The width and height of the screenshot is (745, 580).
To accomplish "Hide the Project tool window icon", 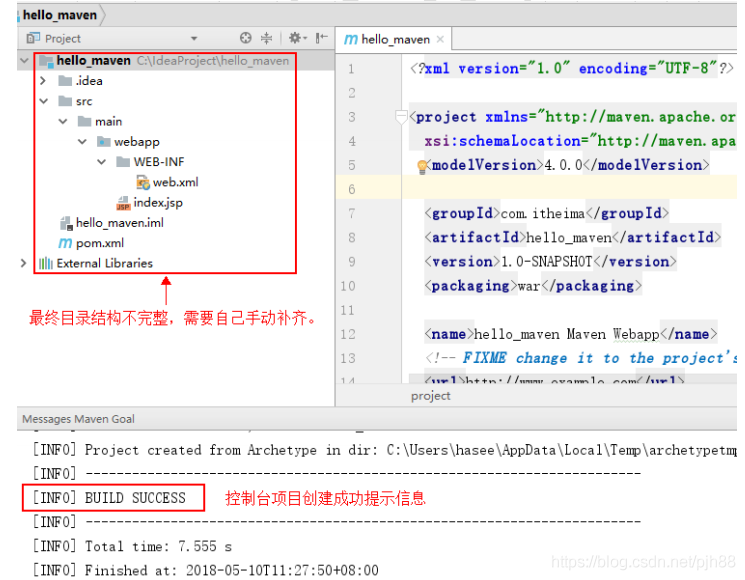I will [322, 38].
